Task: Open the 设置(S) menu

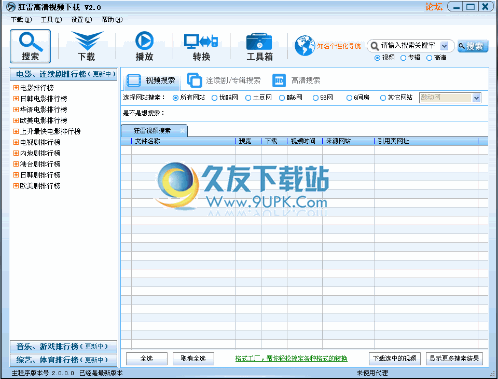Action: click(81, 20)
